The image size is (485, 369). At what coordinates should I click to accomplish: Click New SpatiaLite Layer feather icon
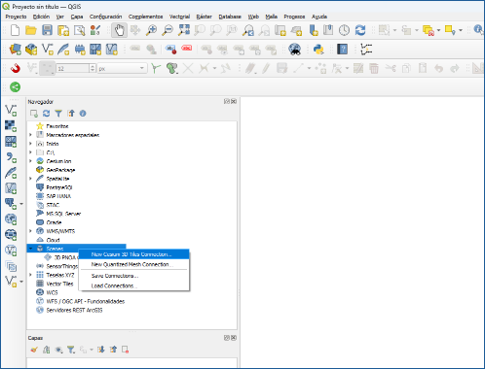63,49
